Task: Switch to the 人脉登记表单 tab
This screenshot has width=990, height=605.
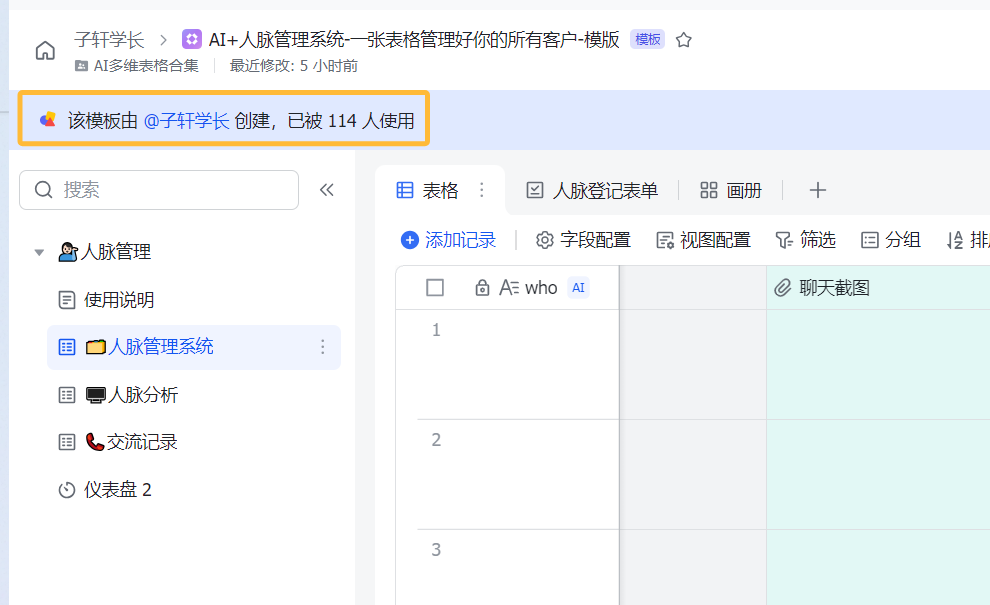Action: pos(592,190)
